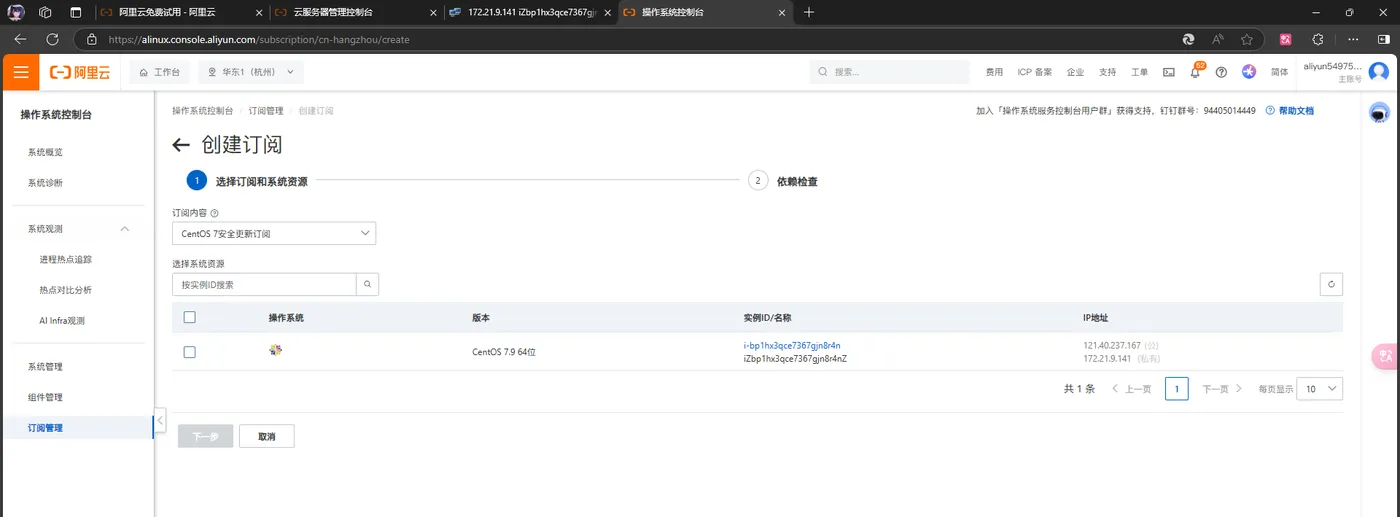Open the pink translate extension in browser toolbar
The width and height of the screenshot is (1400, 517).
pyautogui.click(x=1286, y=39)
